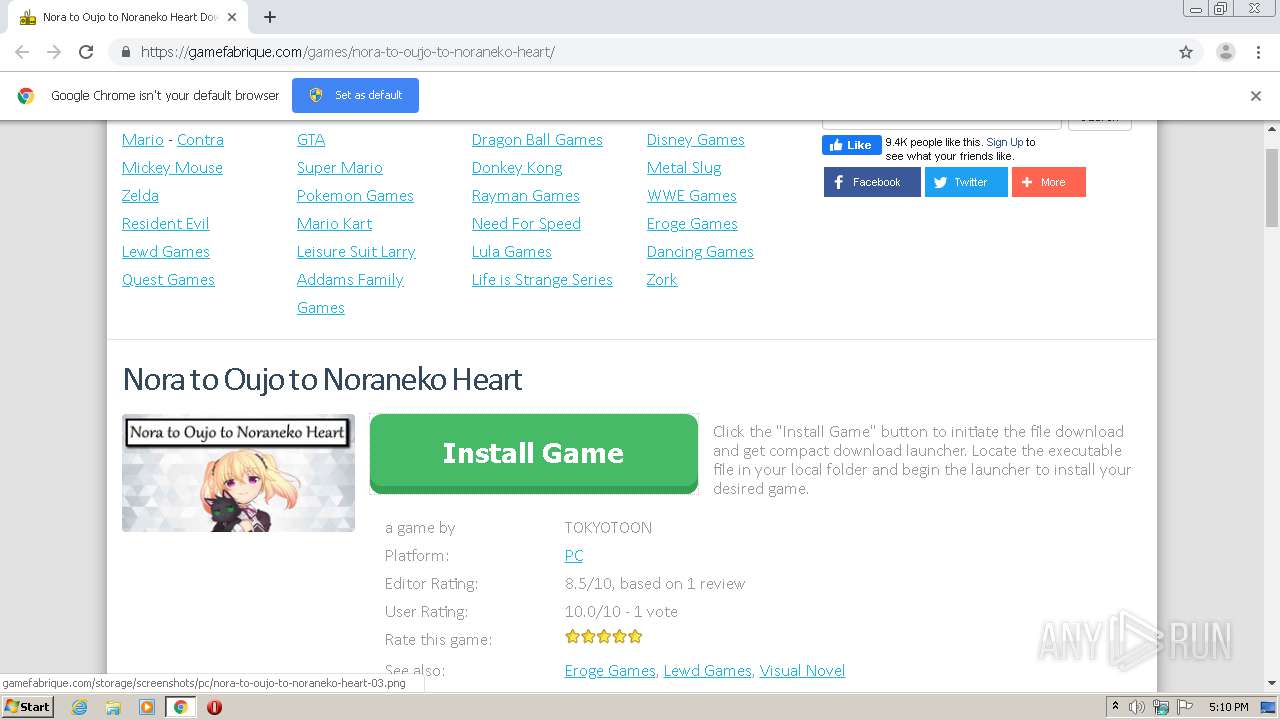Open the Lula Games link
The image size is (1280, 720).
tap(512, 252)
